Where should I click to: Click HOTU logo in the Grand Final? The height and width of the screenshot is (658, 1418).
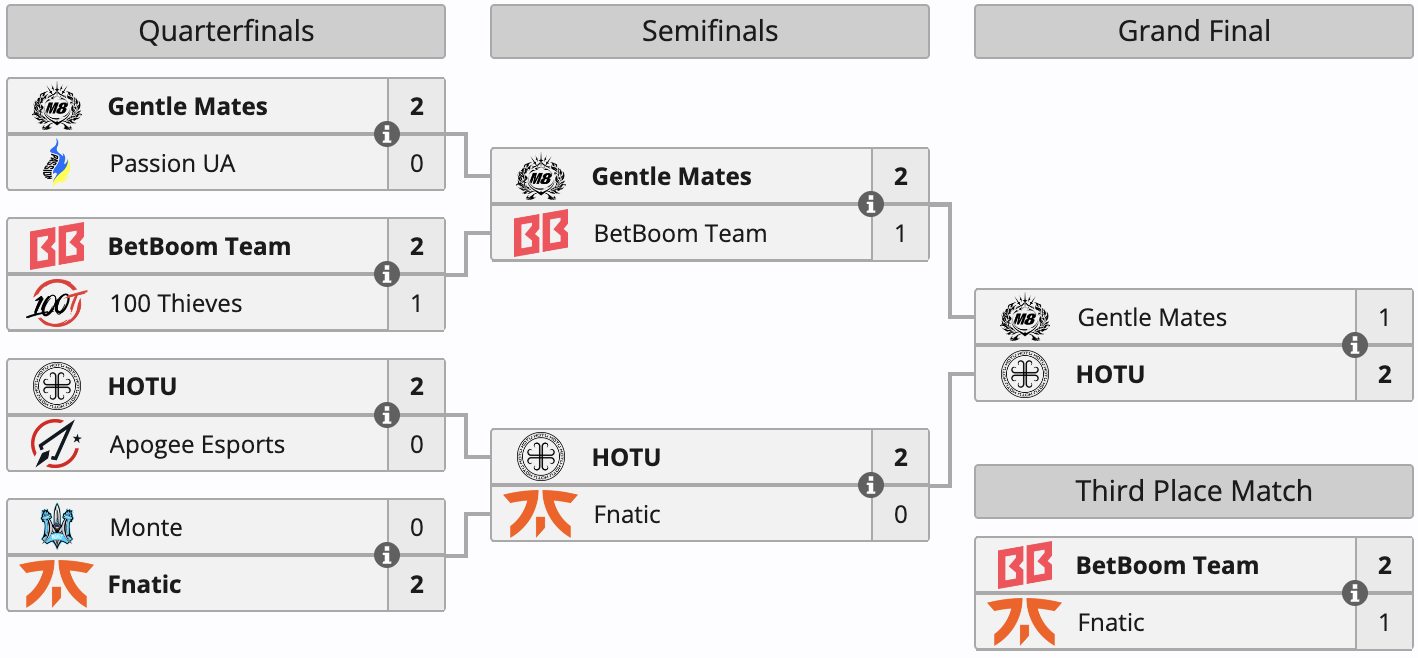[x=1025, y=375]
